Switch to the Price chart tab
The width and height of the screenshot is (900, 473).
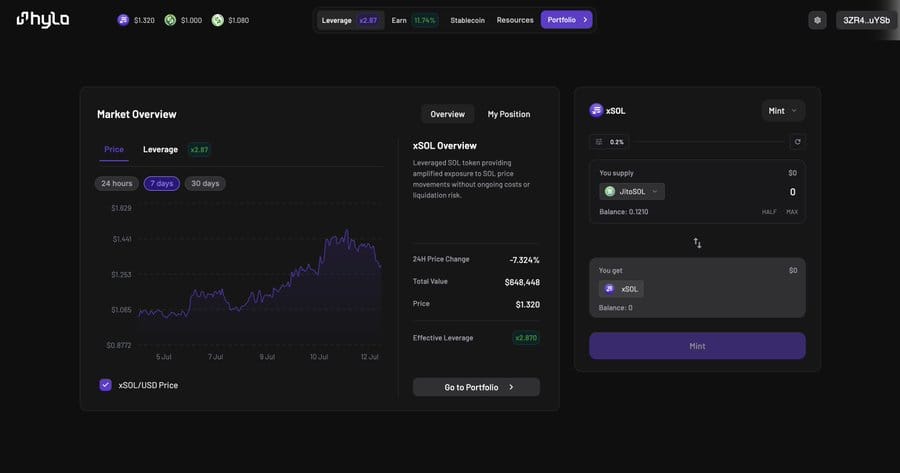pos(114,149)
